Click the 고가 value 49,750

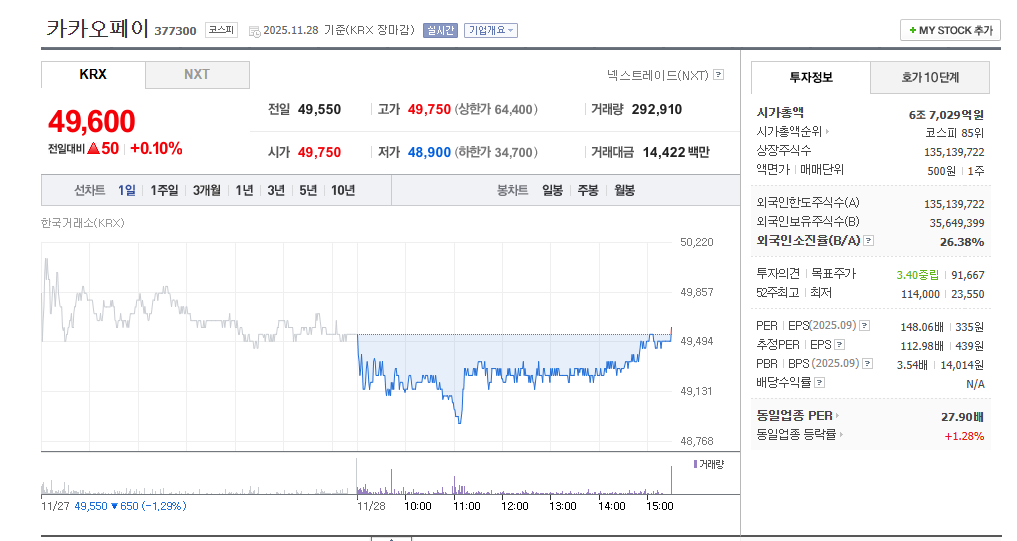pos(429,110)
